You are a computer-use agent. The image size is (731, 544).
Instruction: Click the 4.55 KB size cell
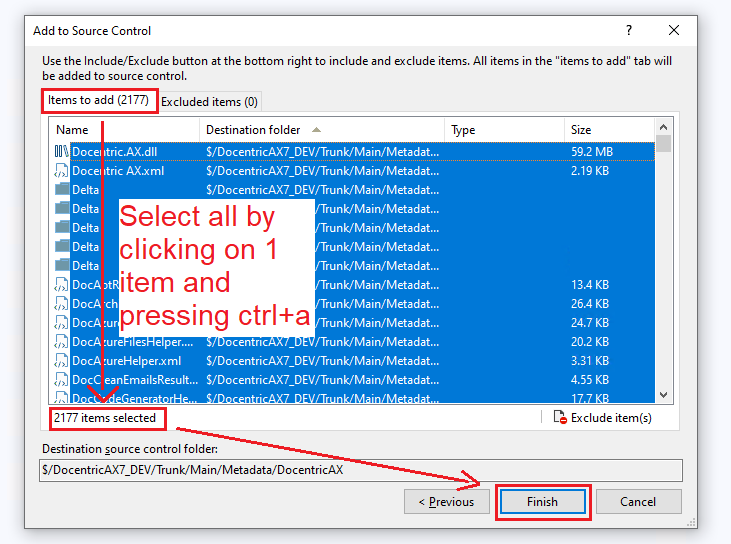point(590,380)
